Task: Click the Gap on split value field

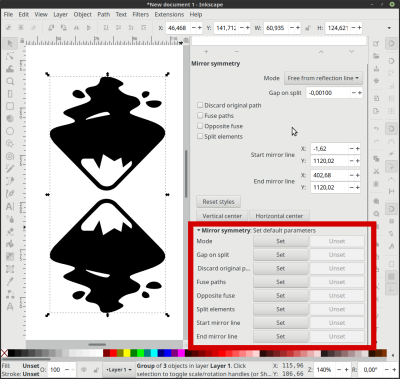Action: (328, 93)
